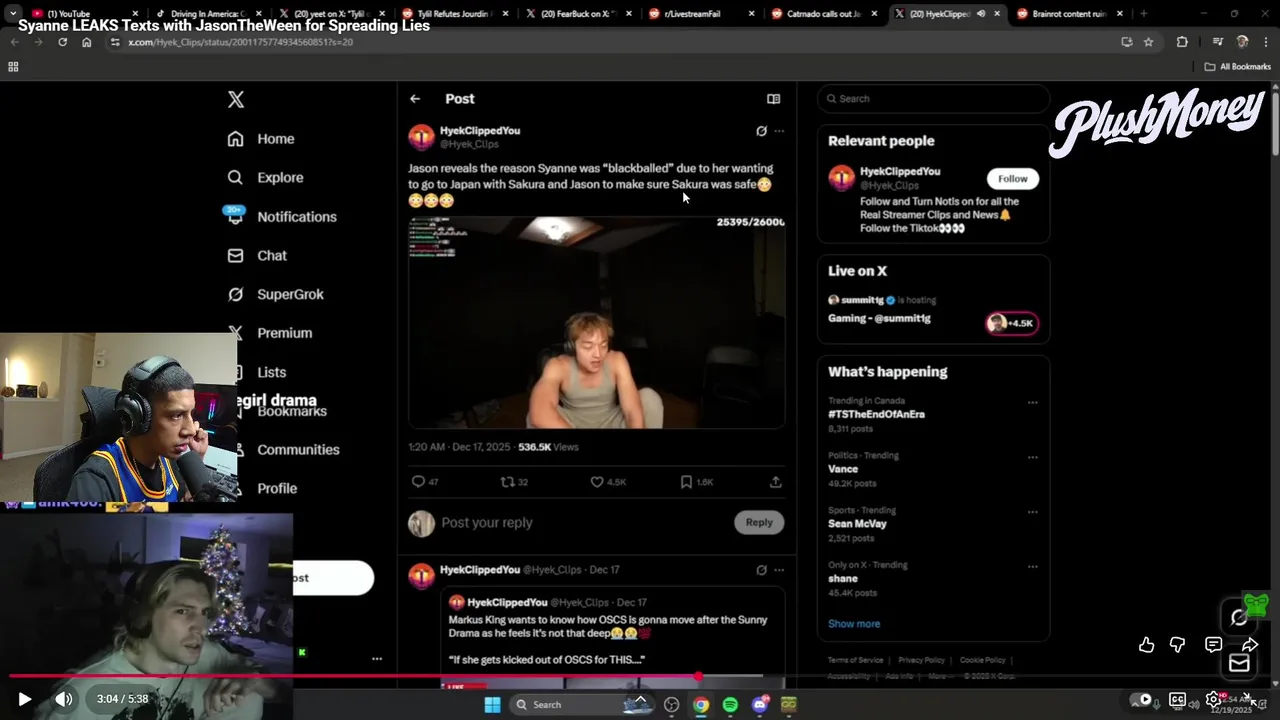Image resolution: width=1280 pixels, height=720 pixels.
Task: Open more options for Vance trend
Action: click(x=1032, y=457)
